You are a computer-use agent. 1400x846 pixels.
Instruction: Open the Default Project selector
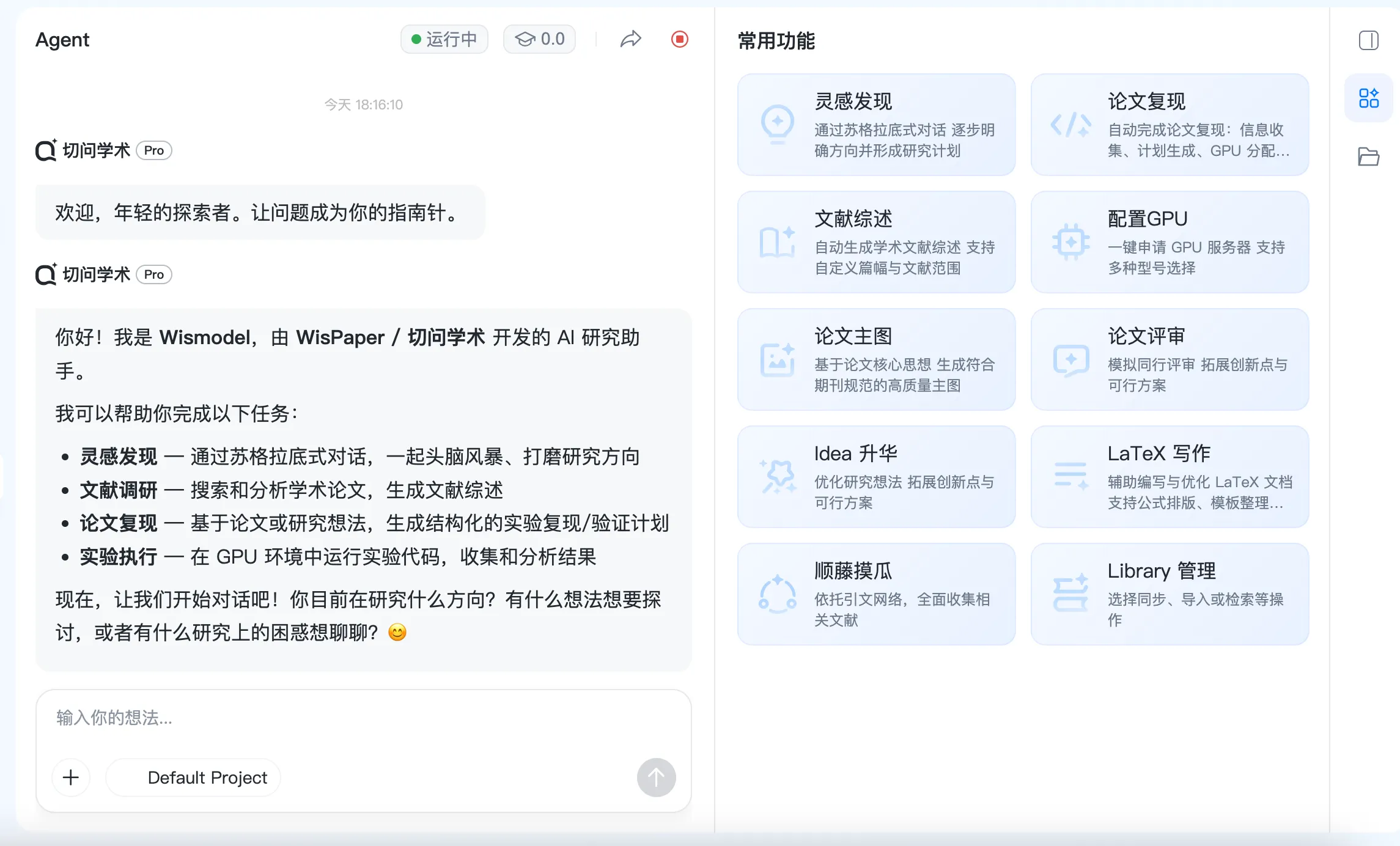(x=193, y=778)
